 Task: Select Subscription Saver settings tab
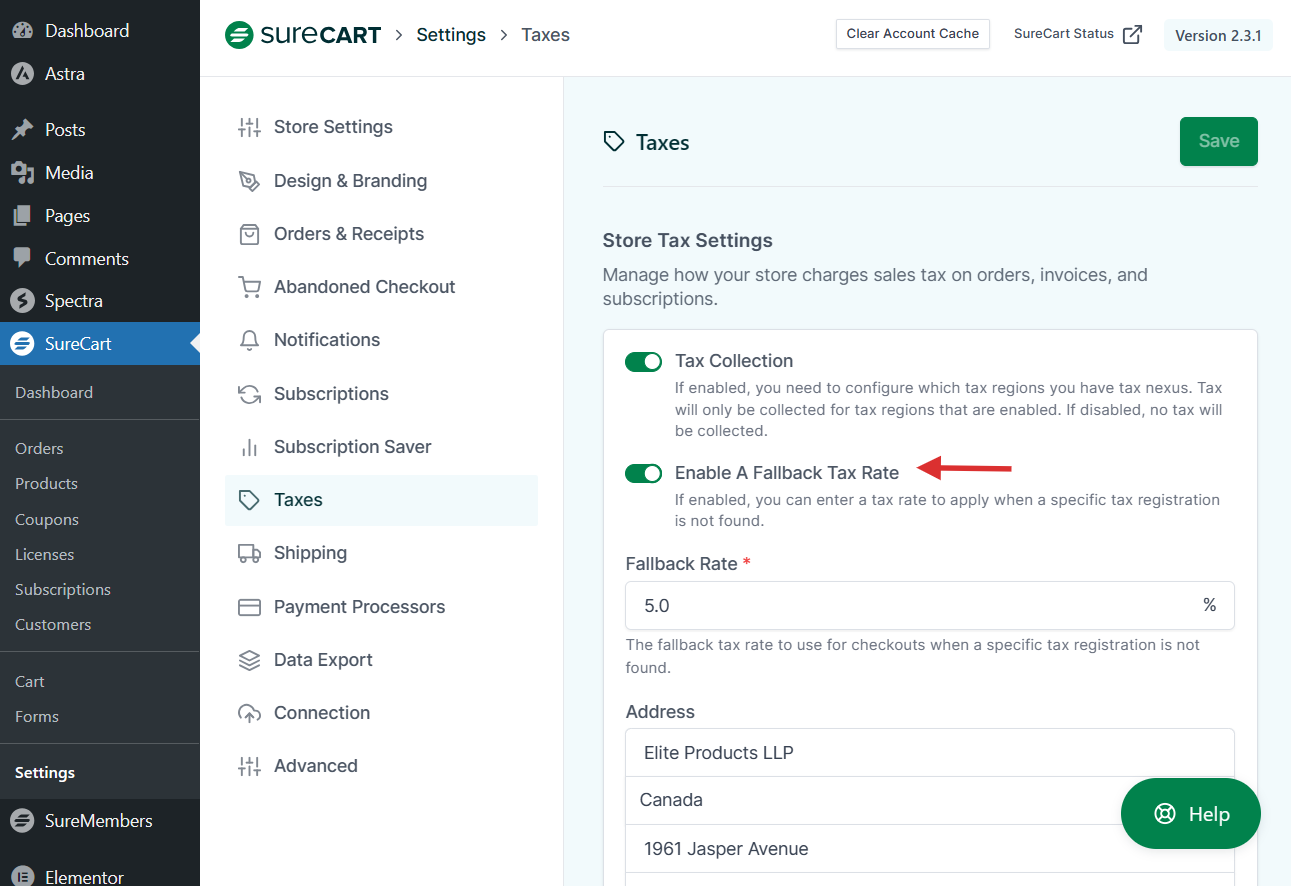click(x=352, y=447)
